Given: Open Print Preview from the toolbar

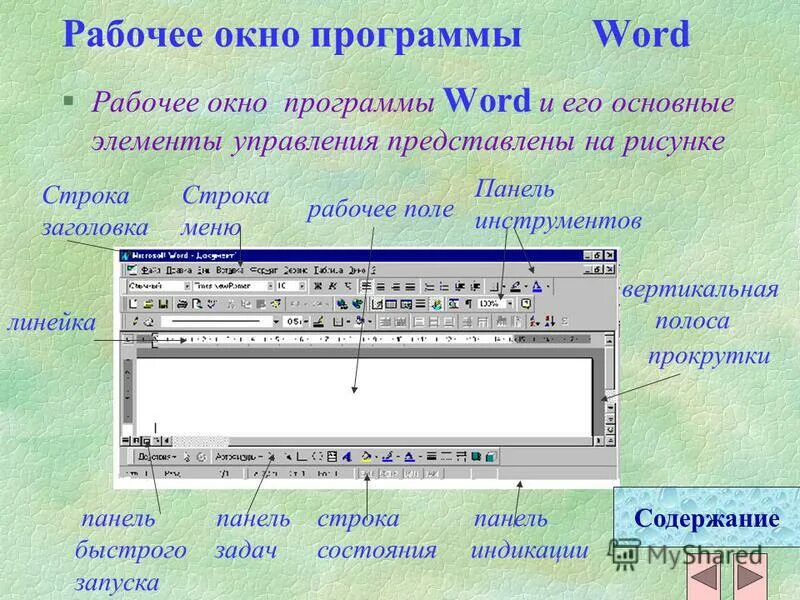Looking at the screenshot, I should pyautogui.click(x=197, y=304).
